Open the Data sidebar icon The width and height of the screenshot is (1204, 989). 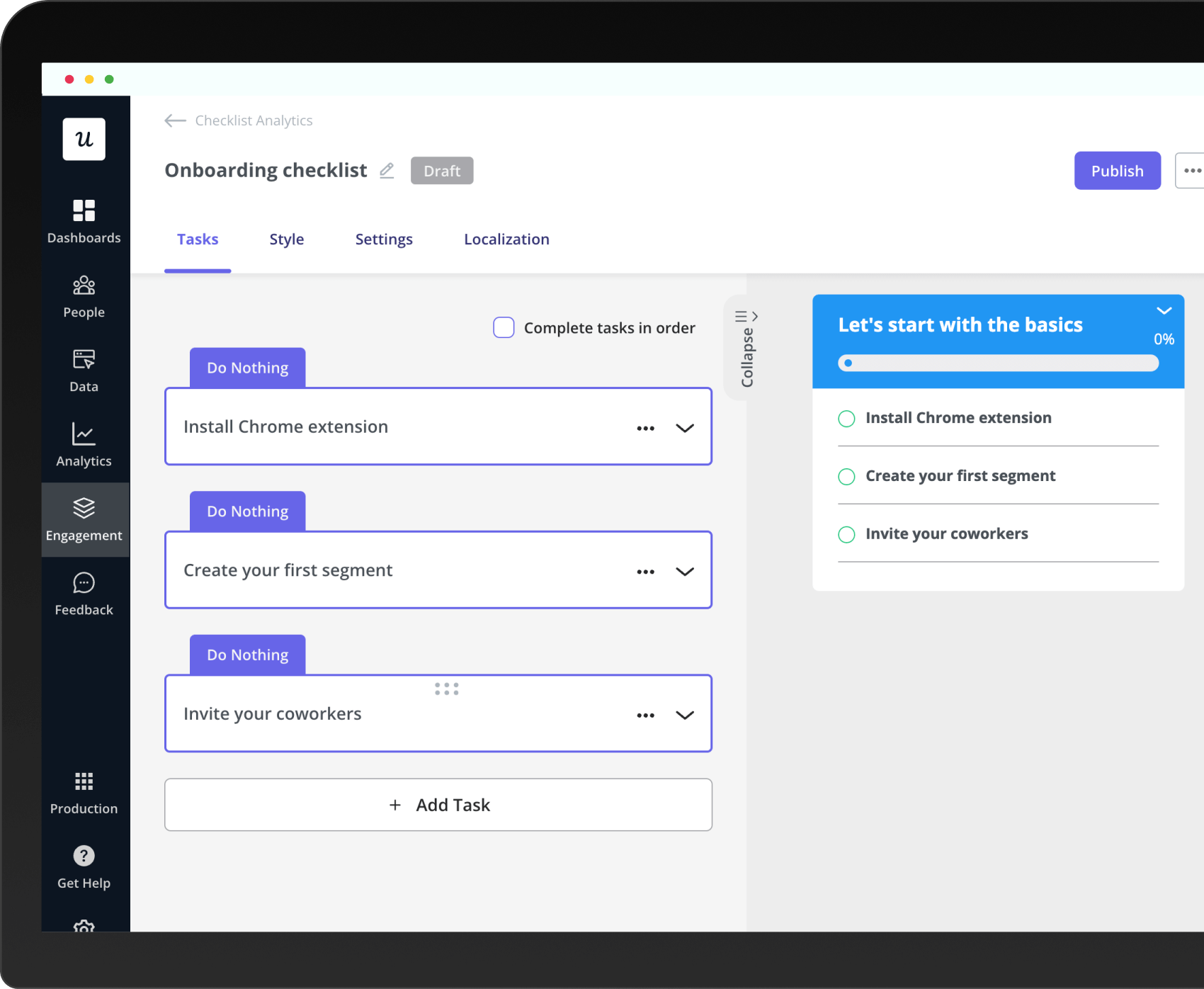[84, 360]
